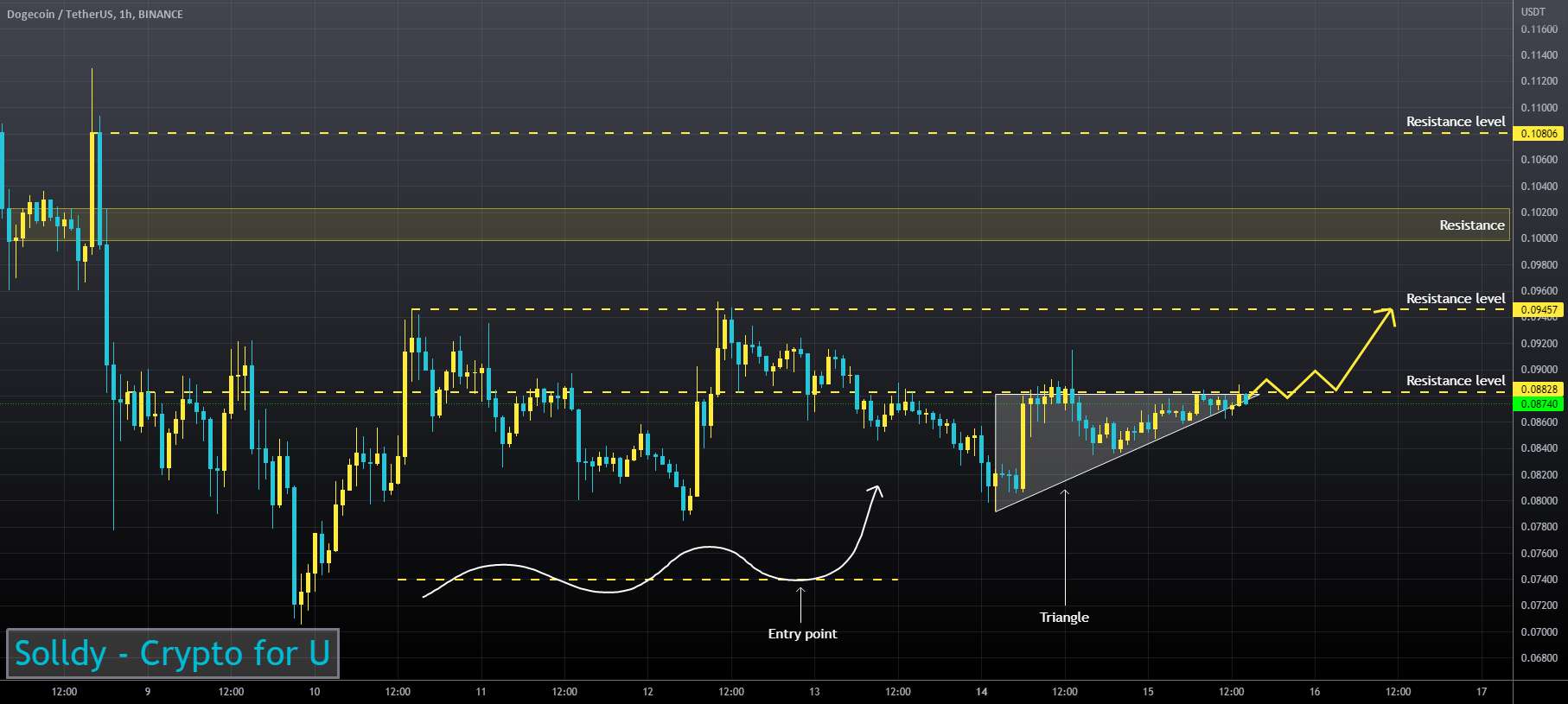
Task: Click the 0.07800 price axis tick
Action: pos(1539,527)
